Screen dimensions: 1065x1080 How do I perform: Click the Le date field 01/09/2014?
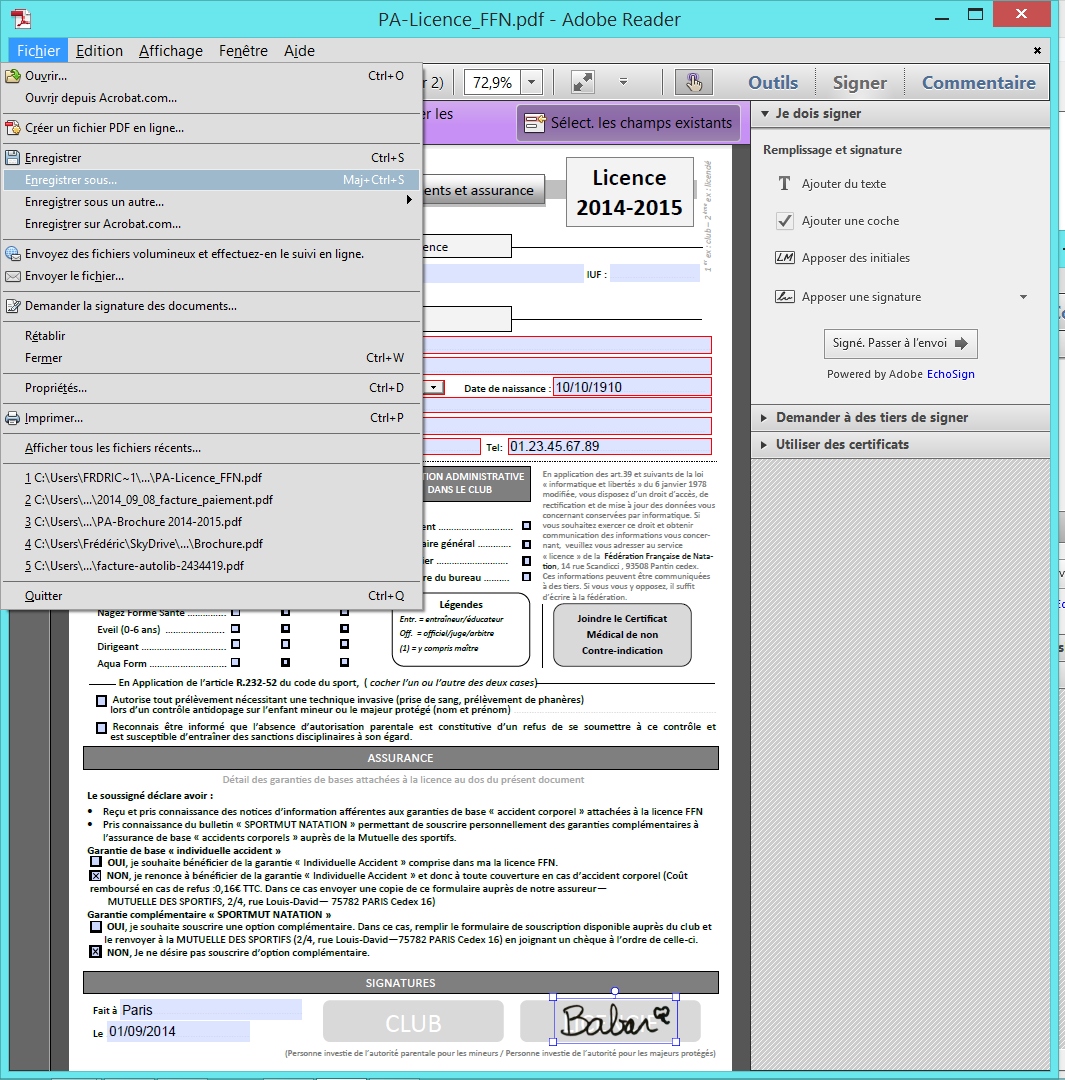[x=178, y=1032]
